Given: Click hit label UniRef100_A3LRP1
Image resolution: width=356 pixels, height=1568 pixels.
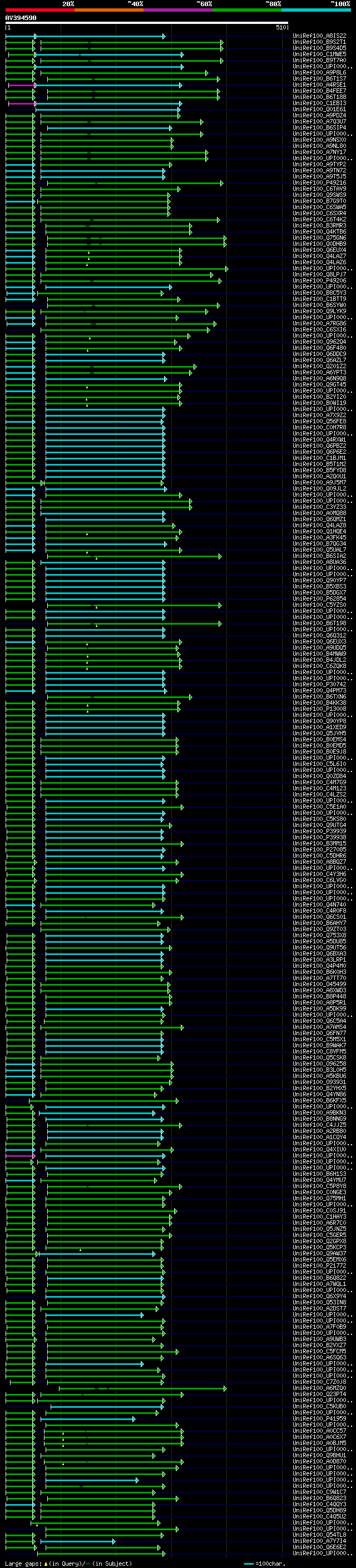Looking at the screenshot, I should [319, 959].
